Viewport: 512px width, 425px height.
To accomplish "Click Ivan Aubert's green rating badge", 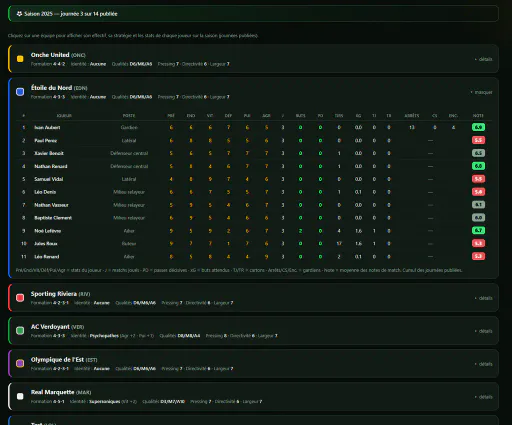I will (478, 127).
